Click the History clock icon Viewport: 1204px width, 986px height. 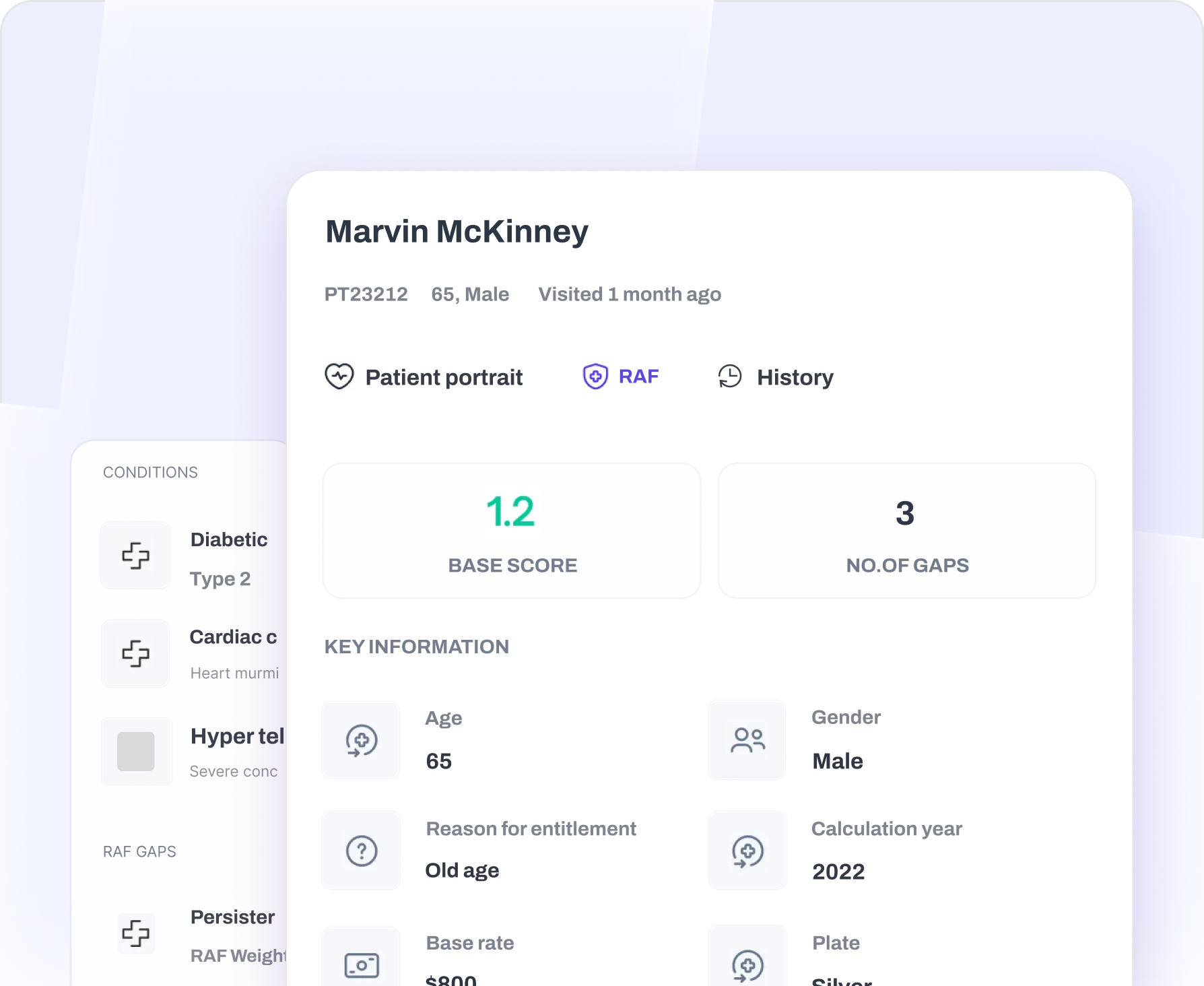(730, 376)
